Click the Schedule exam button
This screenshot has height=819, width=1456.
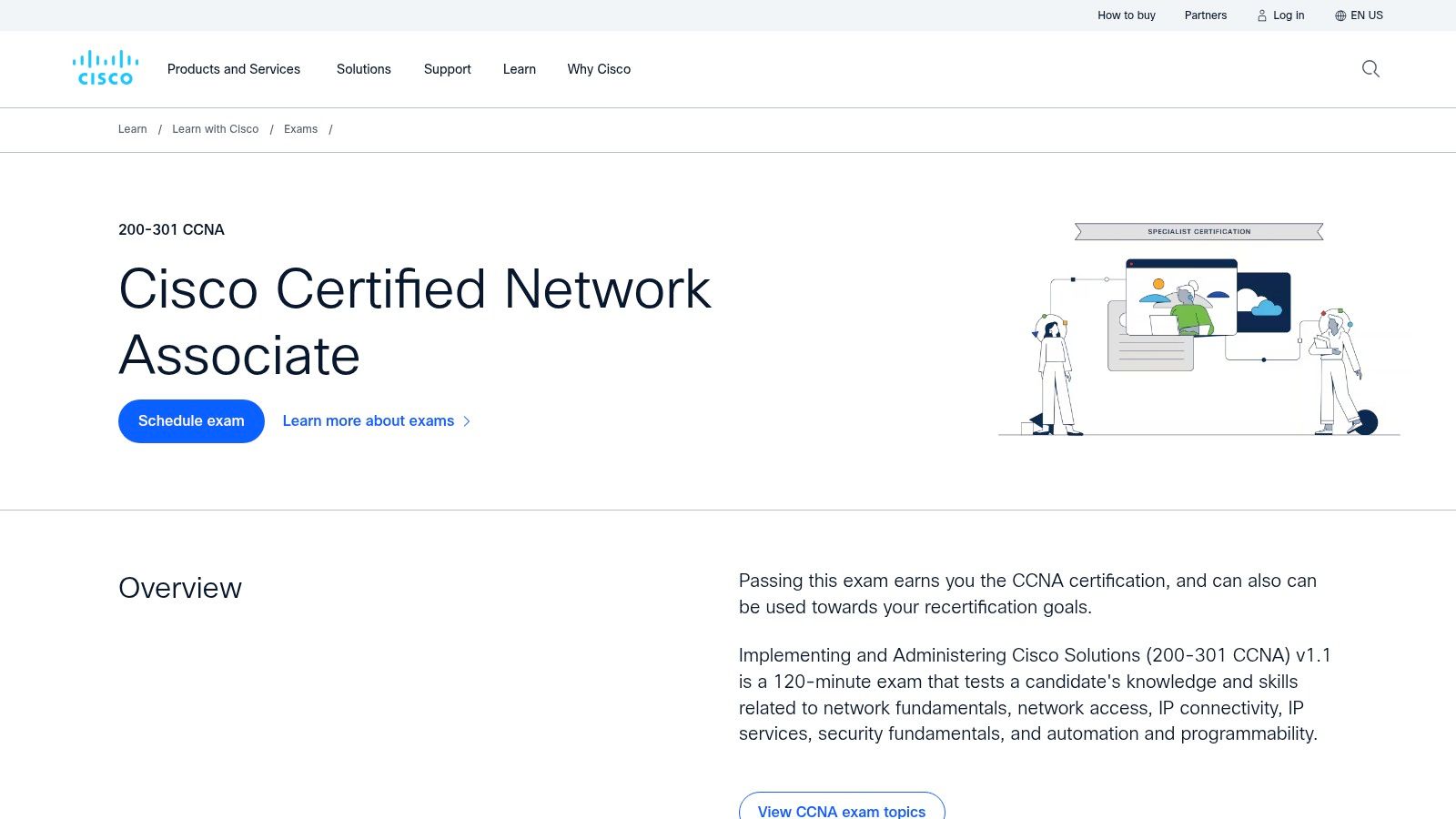191,421
